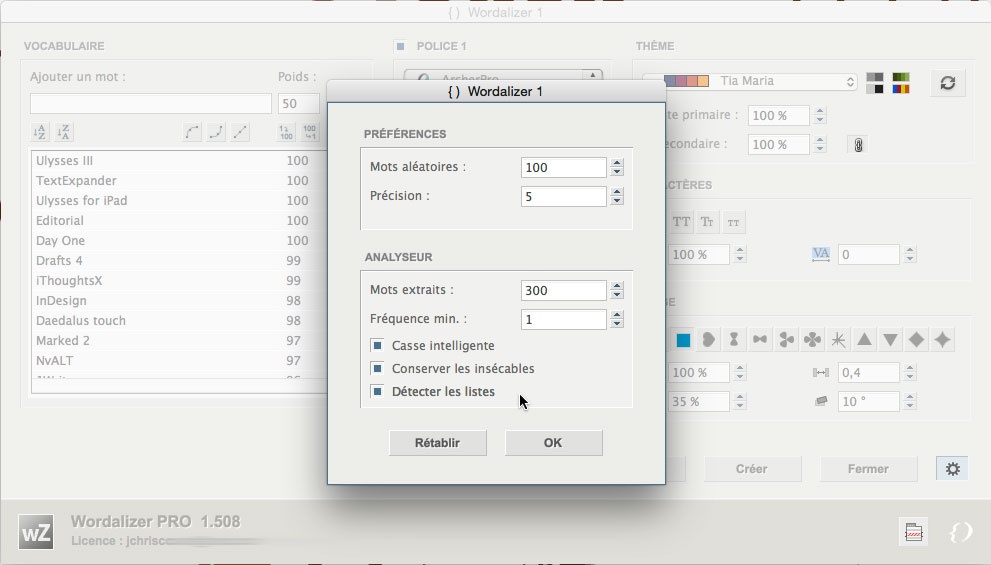Click the Poids field showing 50
Screen dimensions: 991x565
(299, 104)
